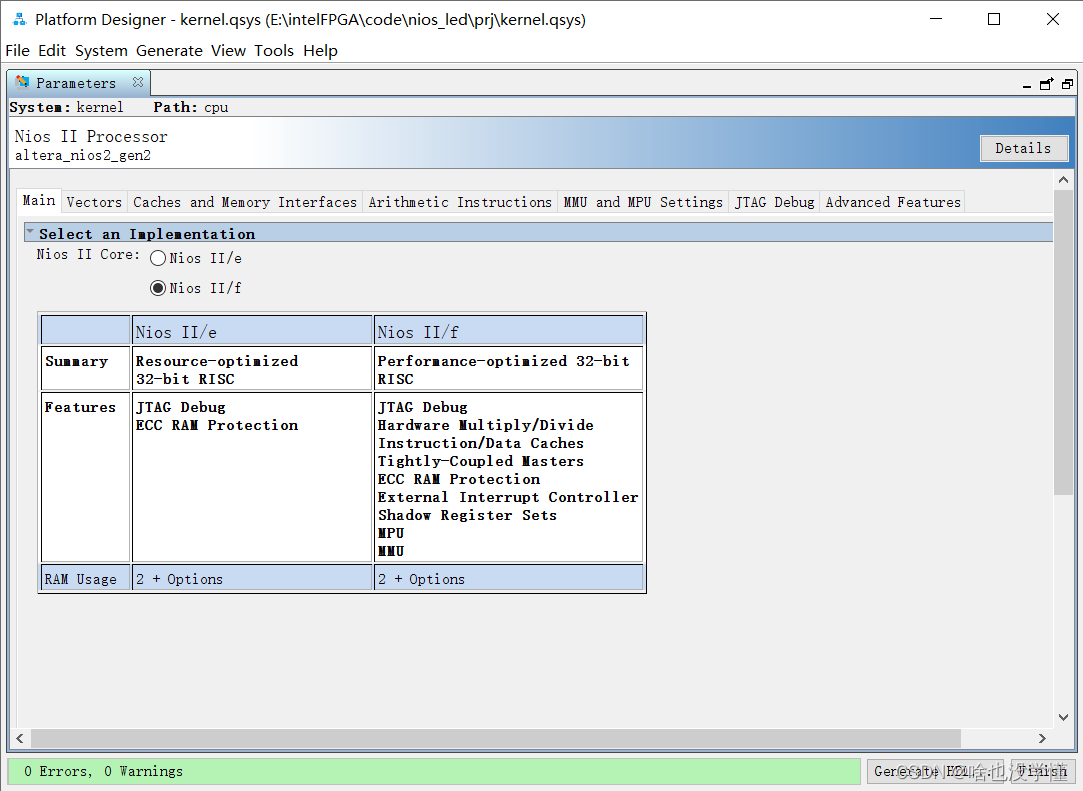Click the 'altera_nios2_gen2' component name

tap(83, 155)
